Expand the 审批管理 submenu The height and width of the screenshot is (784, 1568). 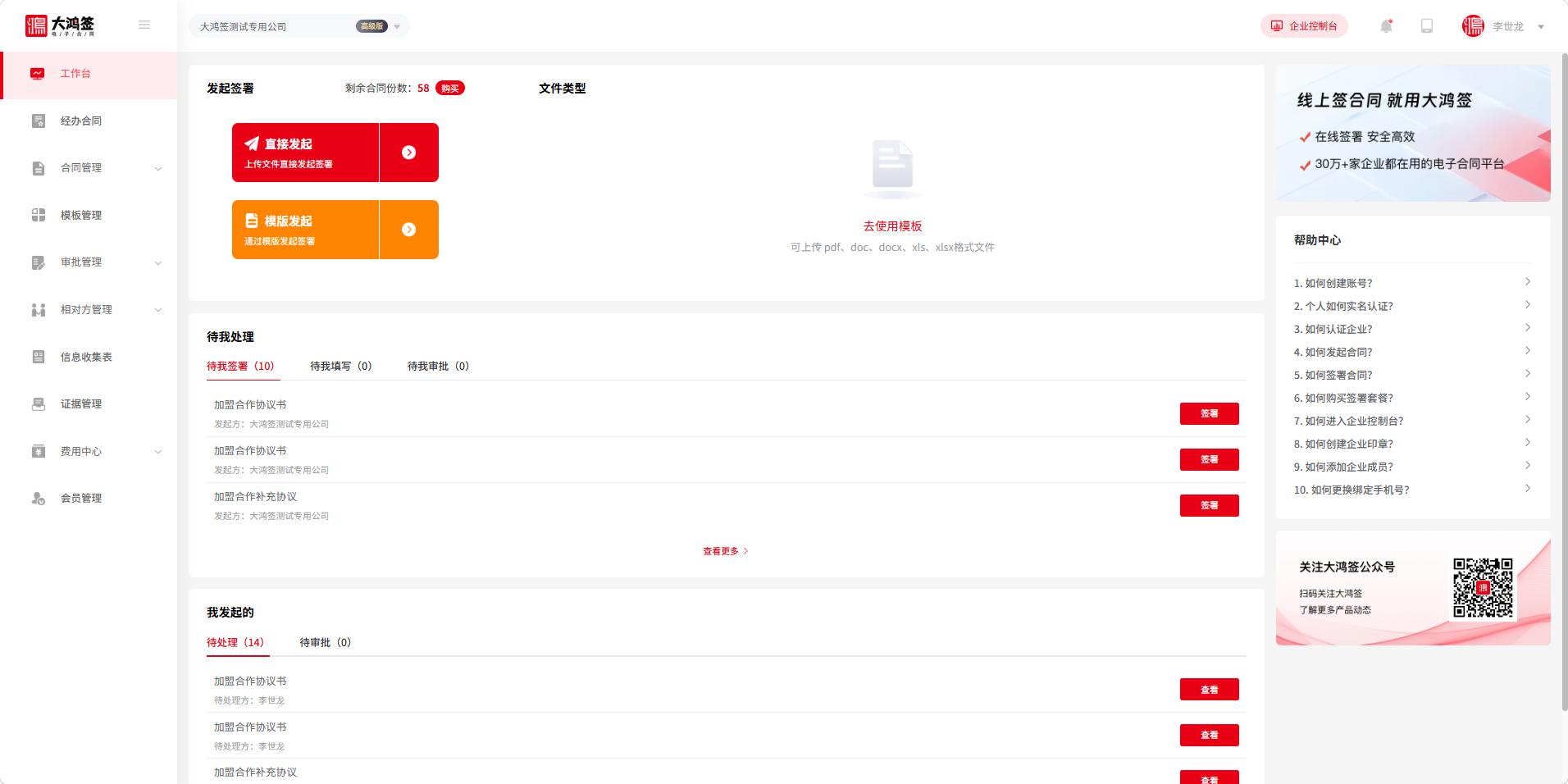click(158, 263)
